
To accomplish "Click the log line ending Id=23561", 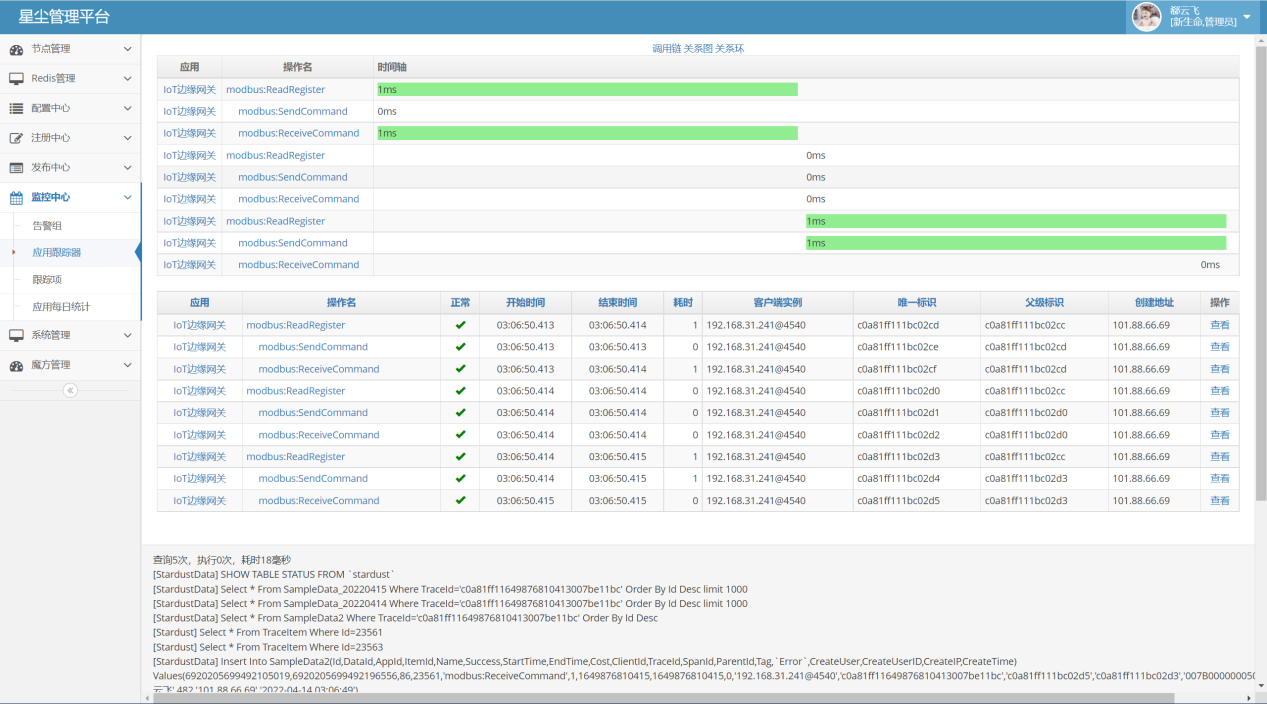I will [268, 633].
